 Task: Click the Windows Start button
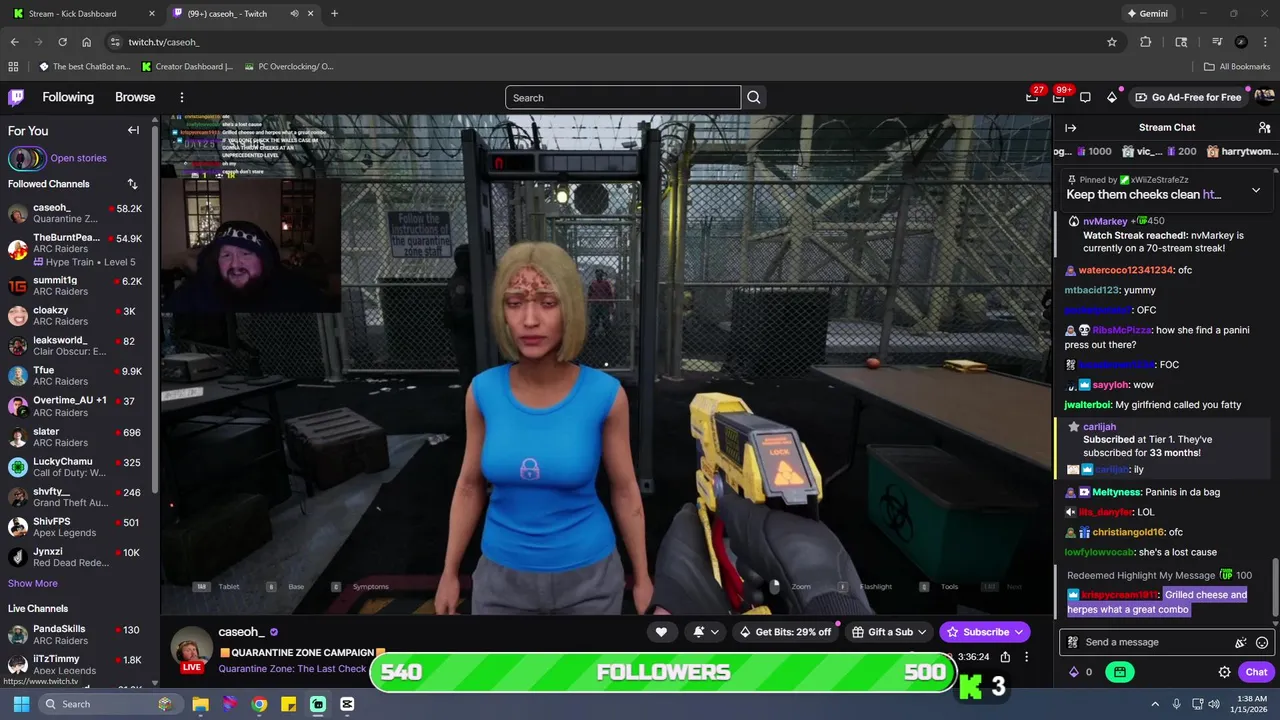pos(21,704)
